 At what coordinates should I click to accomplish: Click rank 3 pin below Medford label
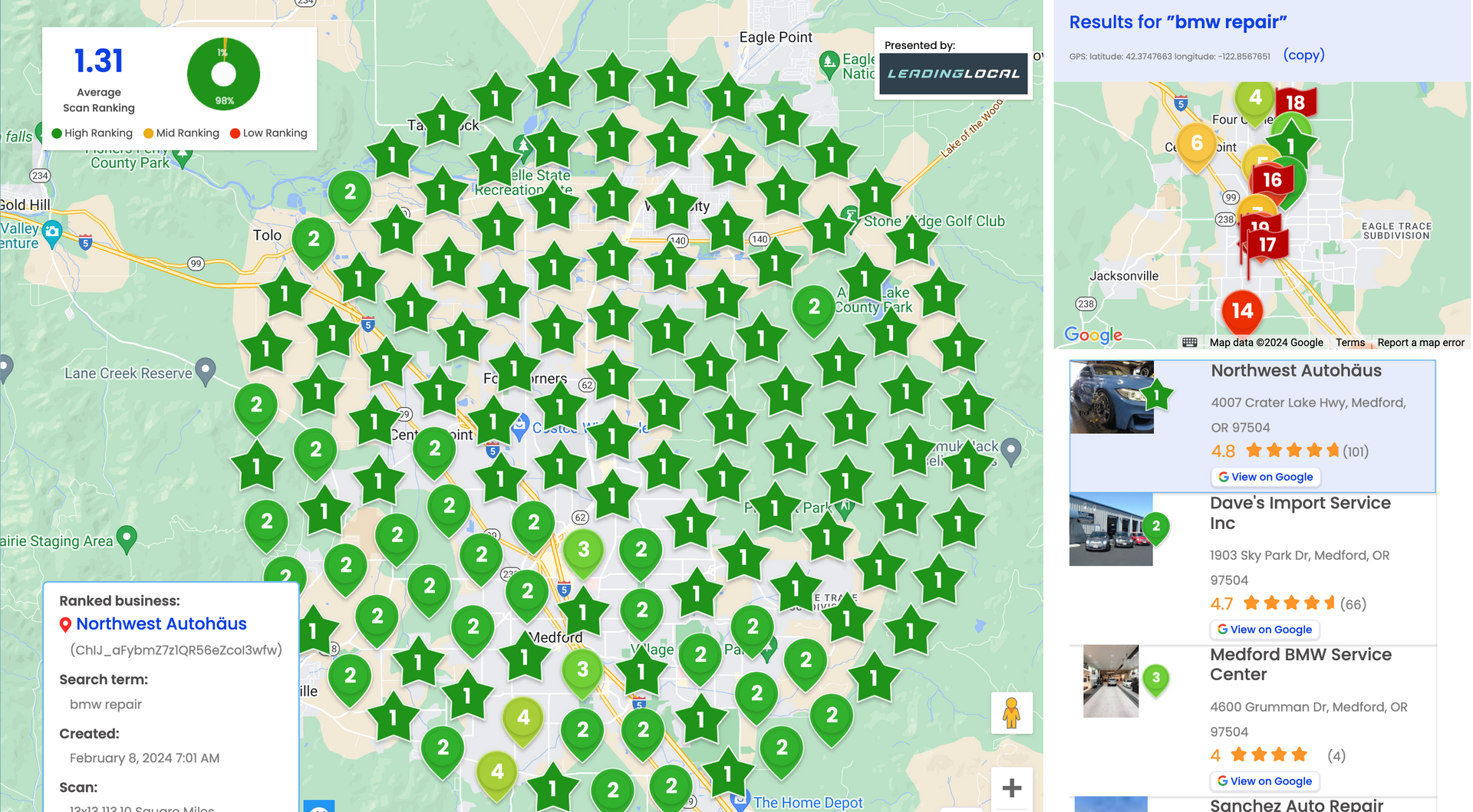click(x=582, y=670)
